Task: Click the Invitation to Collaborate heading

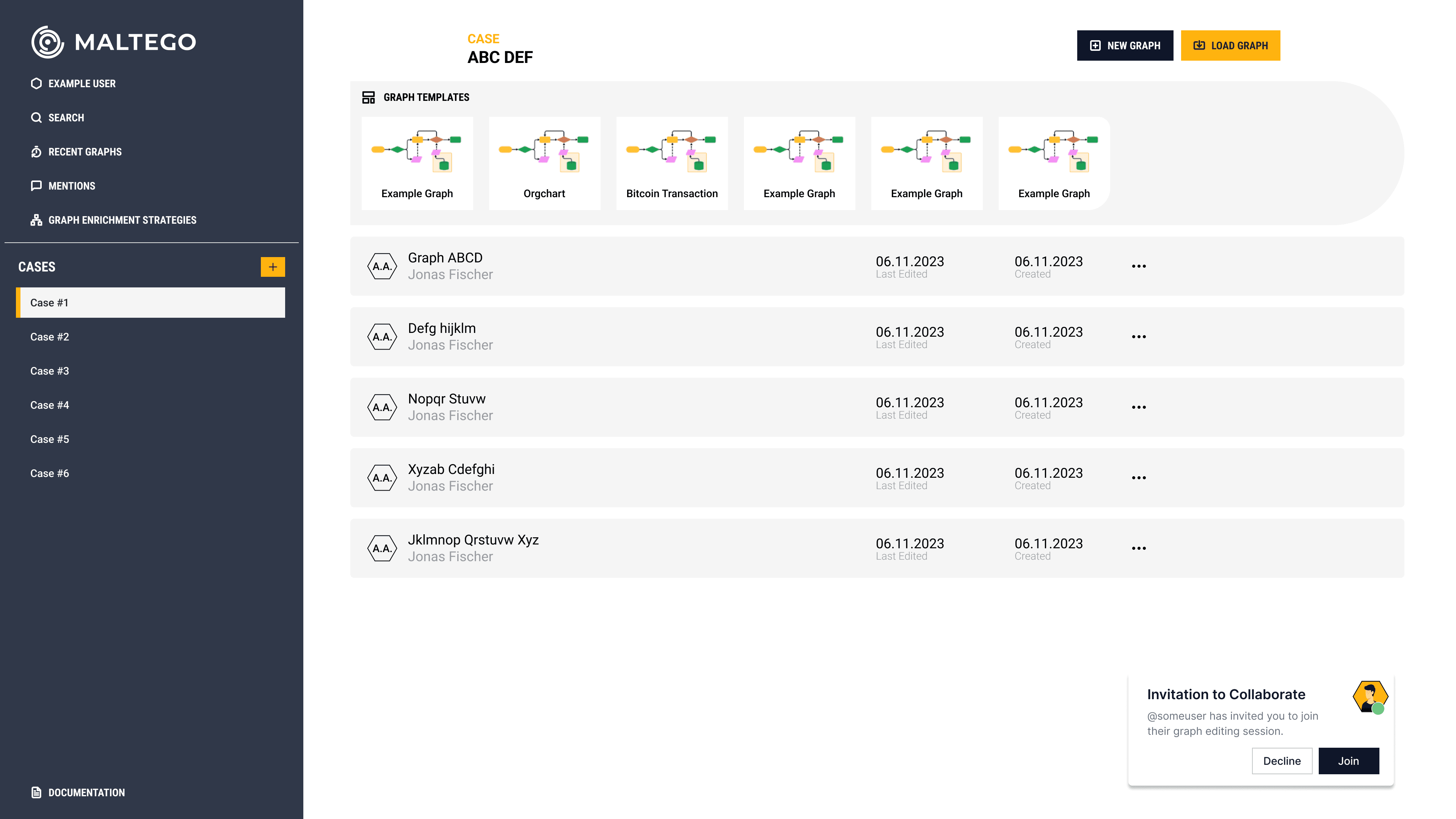Action: tap(1226, 694)
